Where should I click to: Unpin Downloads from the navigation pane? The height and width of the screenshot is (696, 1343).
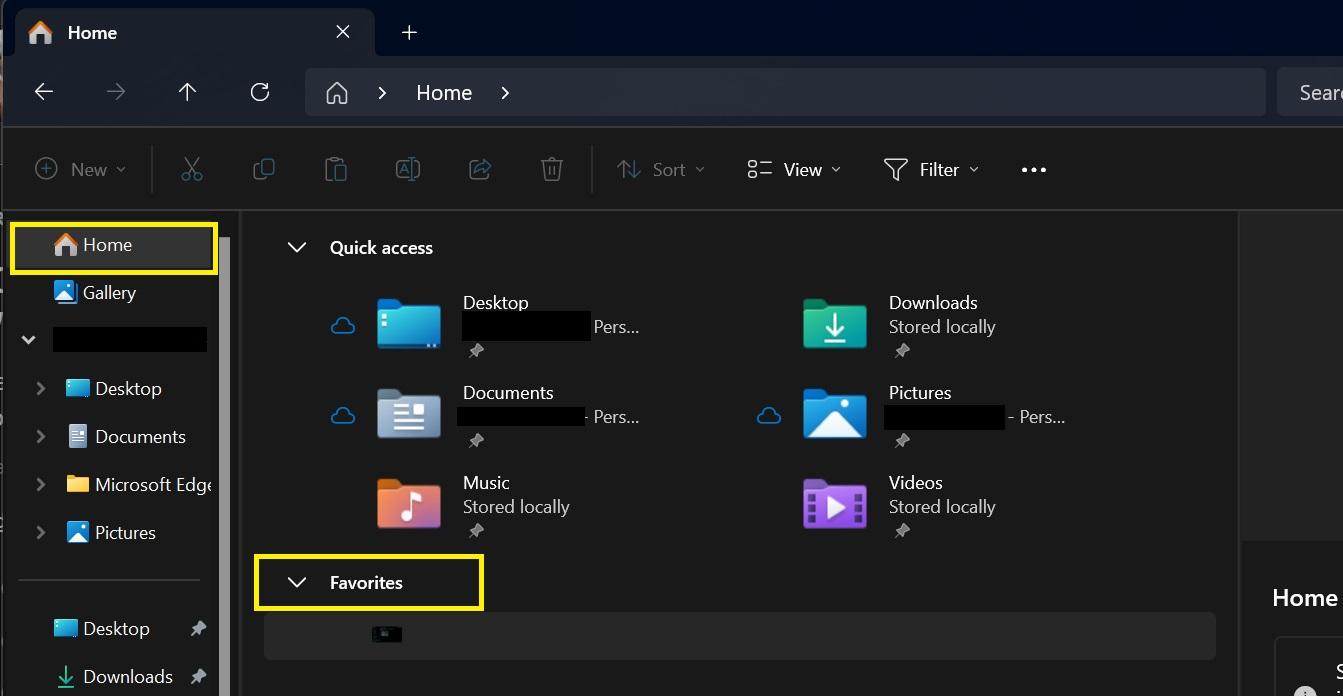(x=198, y=676)
